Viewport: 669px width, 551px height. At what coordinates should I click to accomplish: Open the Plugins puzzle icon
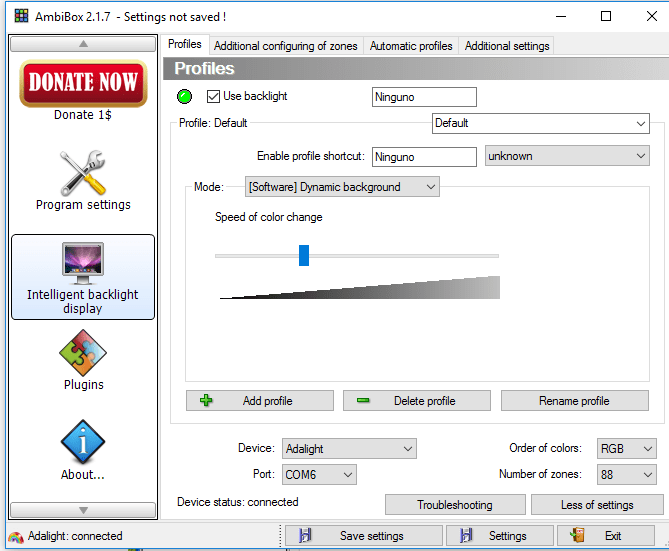click(83, 353)
